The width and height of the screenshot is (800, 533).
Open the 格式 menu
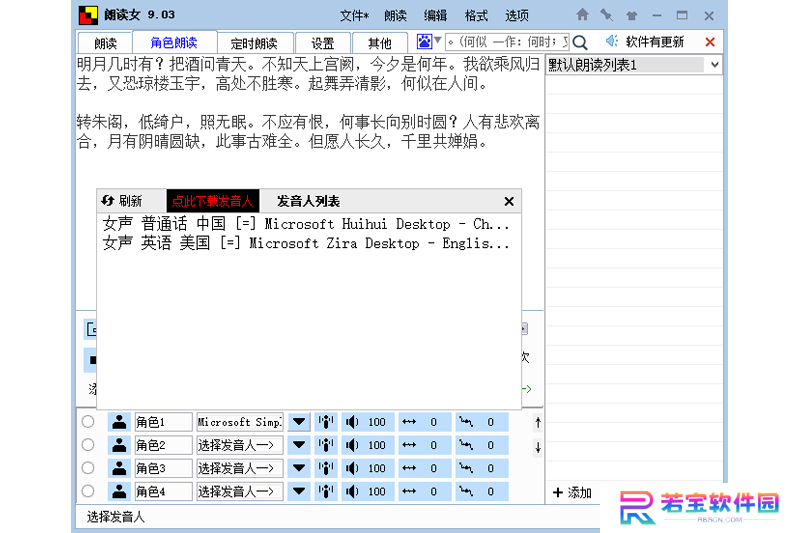[x=476, y=16]
